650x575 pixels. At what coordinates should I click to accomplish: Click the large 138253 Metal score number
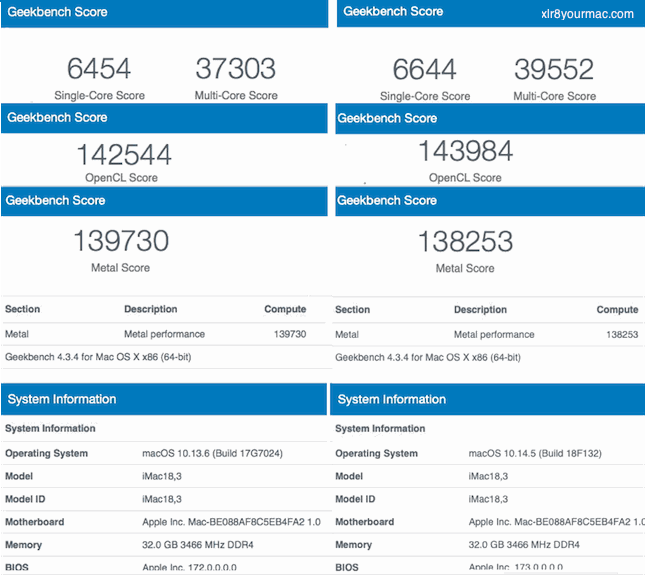(x=465, y=242)
